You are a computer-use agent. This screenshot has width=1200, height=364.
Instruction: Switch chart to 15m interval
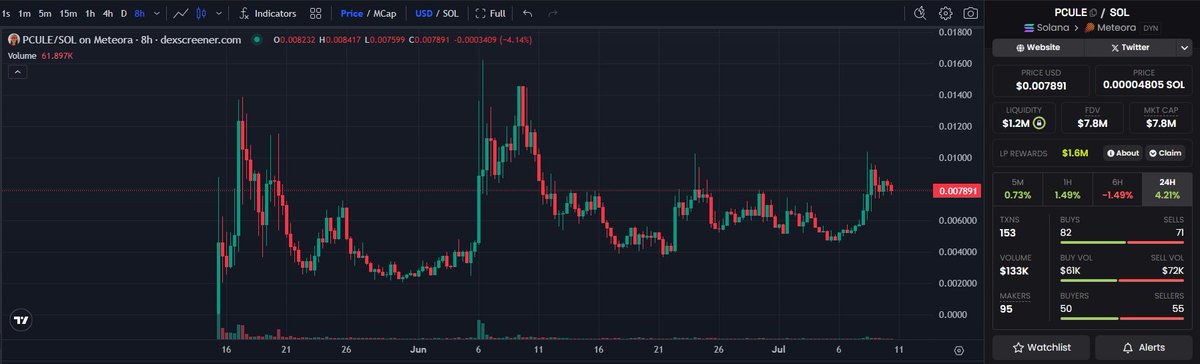point(68,14)
